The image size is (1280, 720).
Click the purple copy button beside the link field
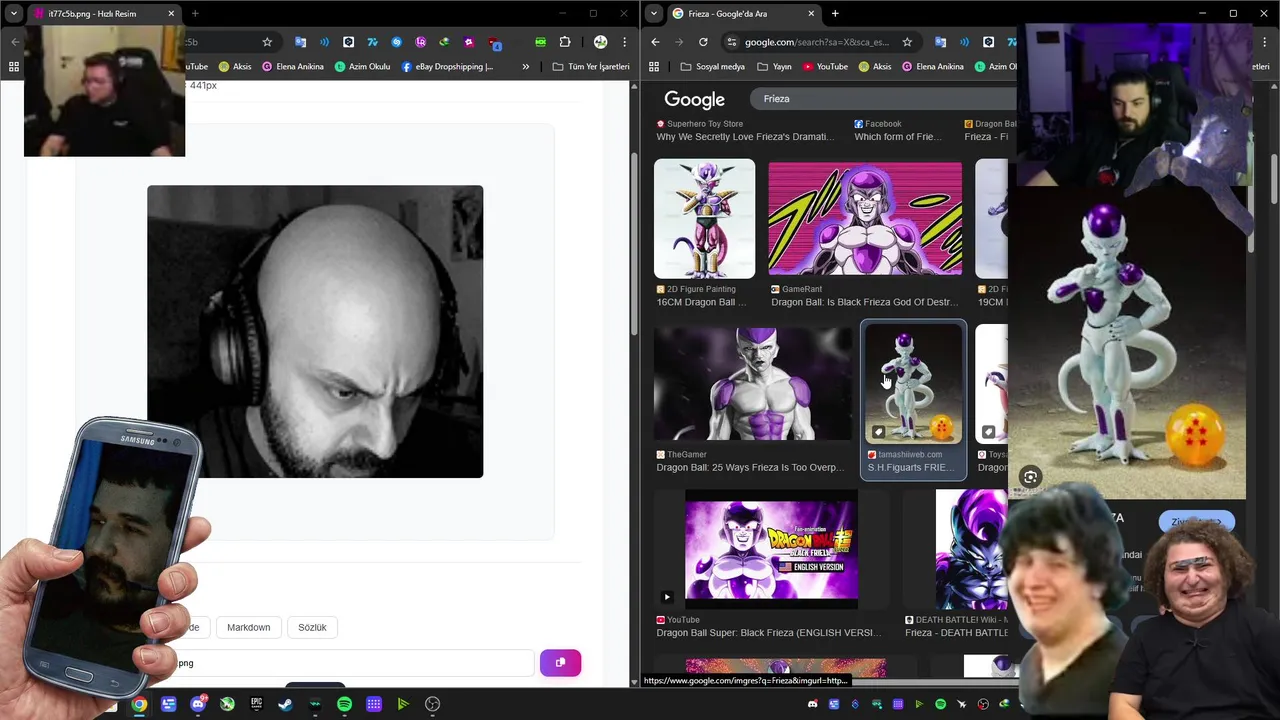pos(560,663)
